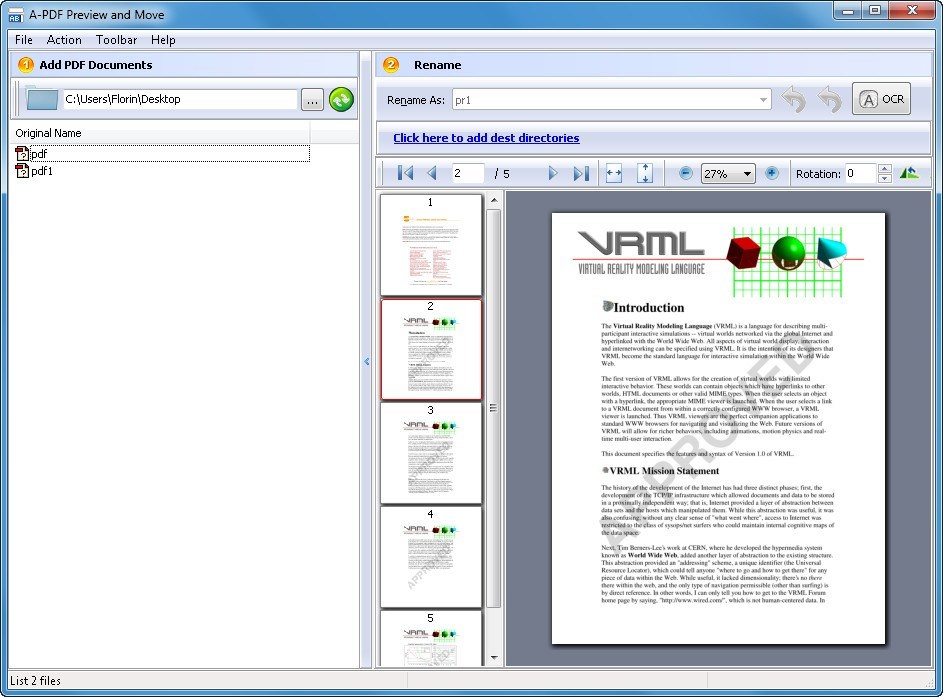
Task: Increase rotation using the up stepper
Action: [x=884, y=168]
